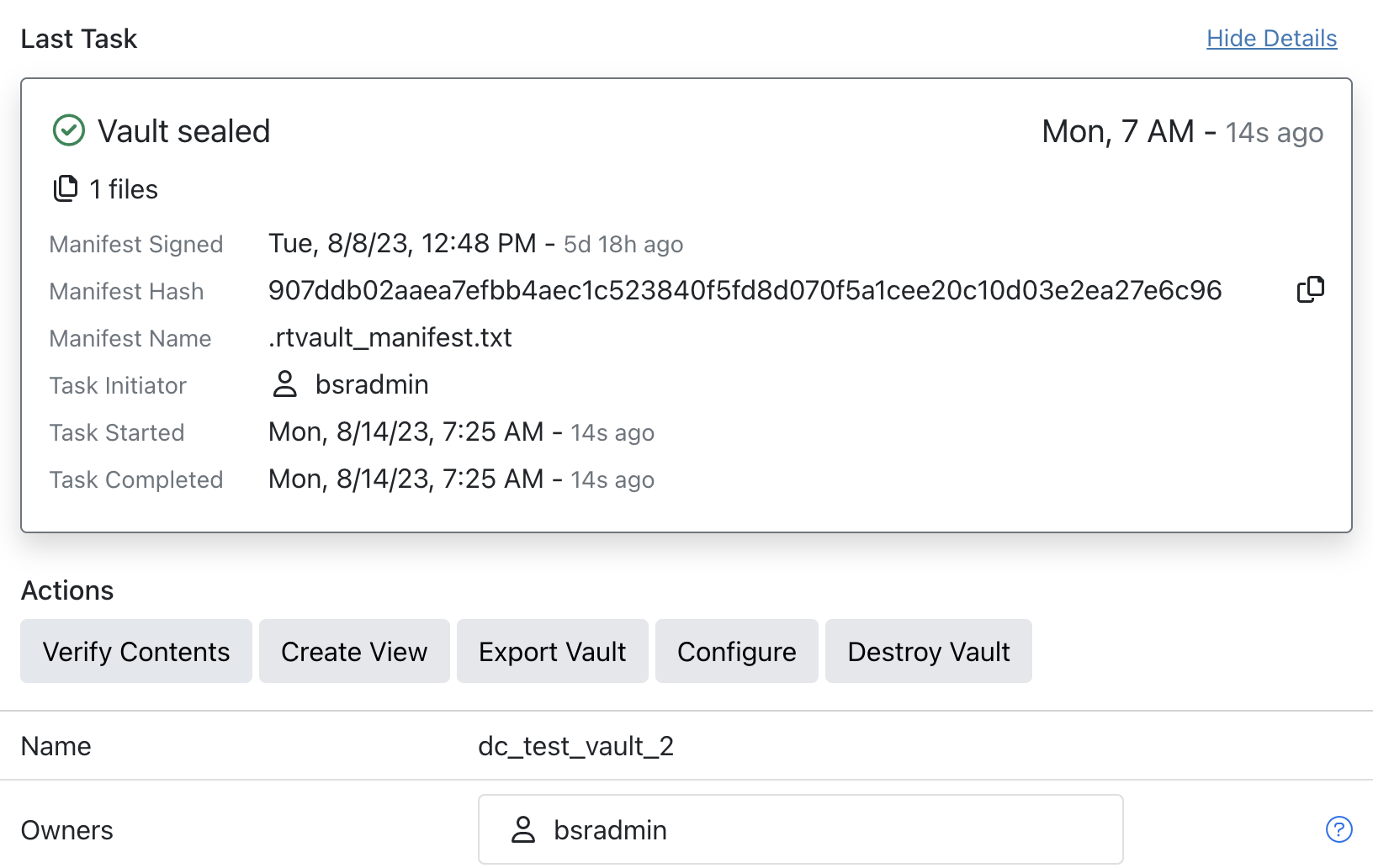The width and height of the screenshot is (1373, 868).
Task: Click the files icon beside "1 files"
Action: pyautogui.click(x=66, y=189)
